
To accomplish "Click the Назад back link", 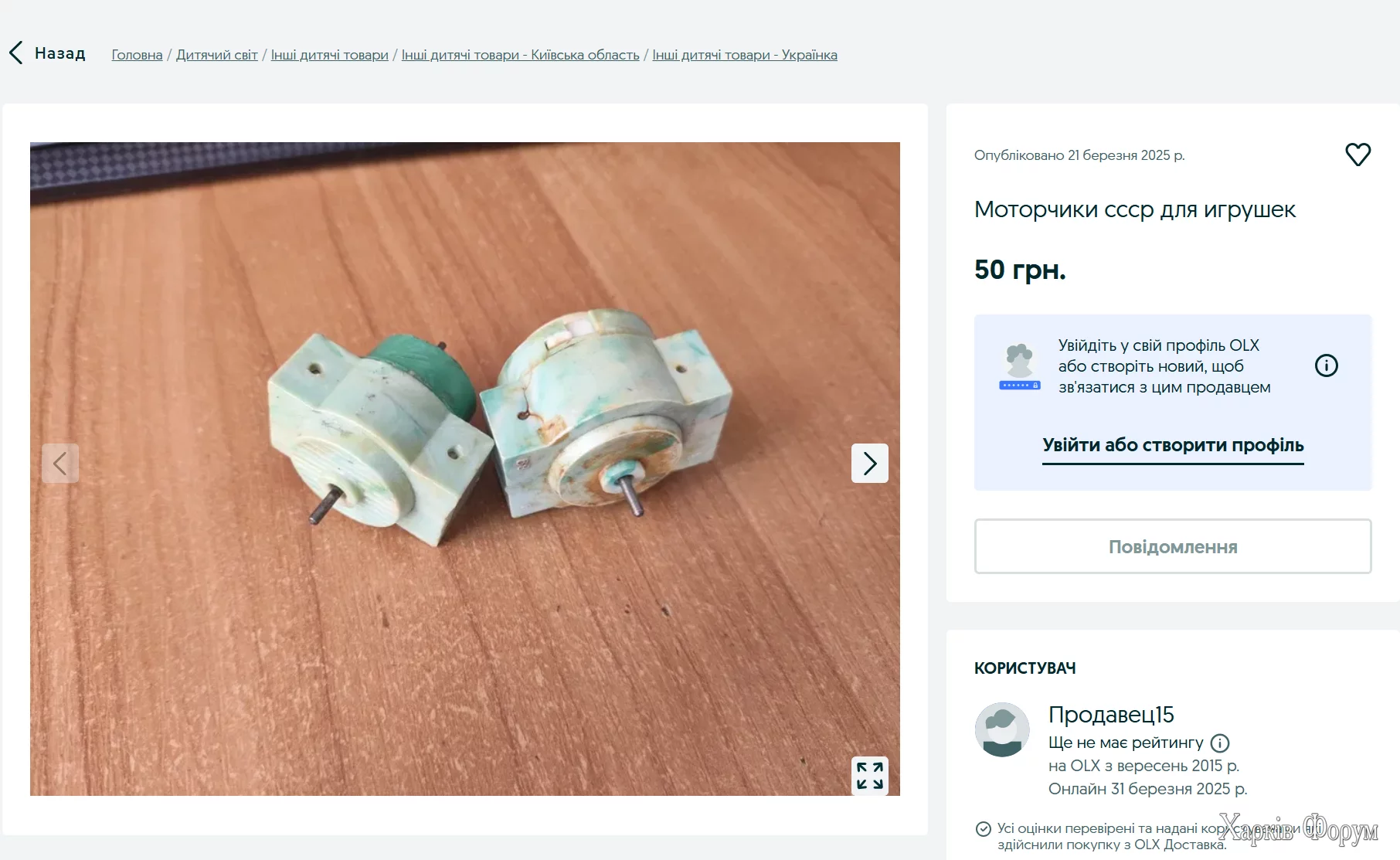I will (59, 53).
